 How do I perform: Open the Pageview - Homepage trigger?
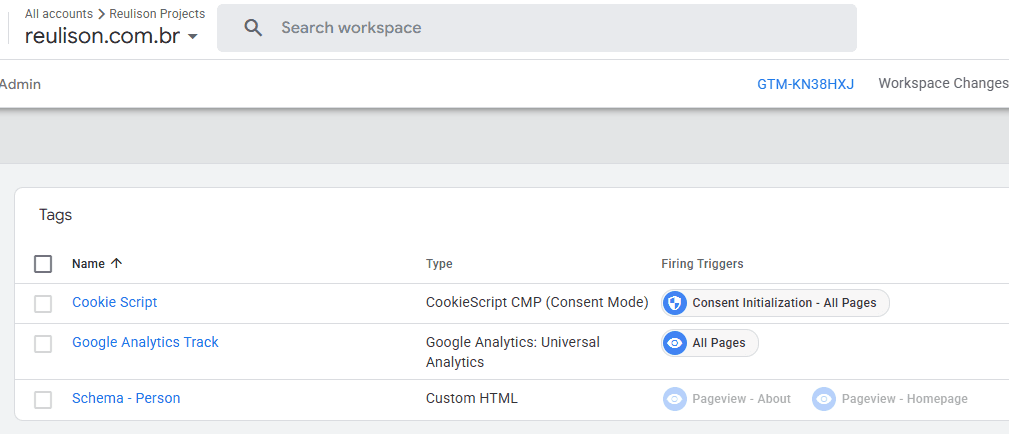(890, 399)
